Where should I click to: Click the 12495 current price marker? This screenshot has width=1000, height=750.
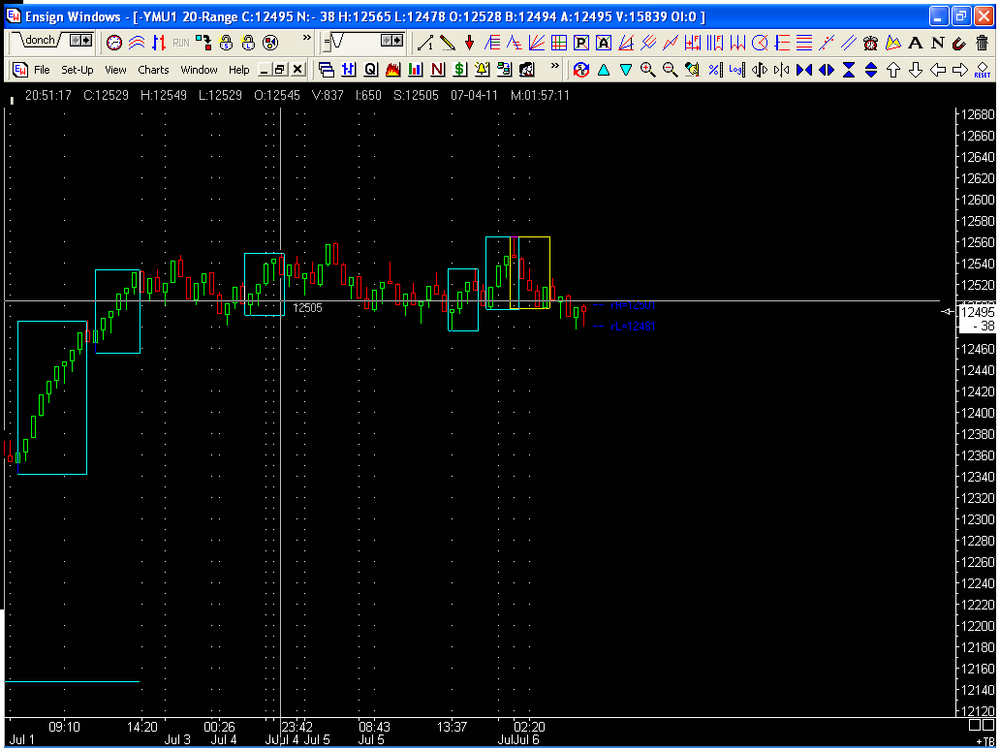click(x=976, y=312)
